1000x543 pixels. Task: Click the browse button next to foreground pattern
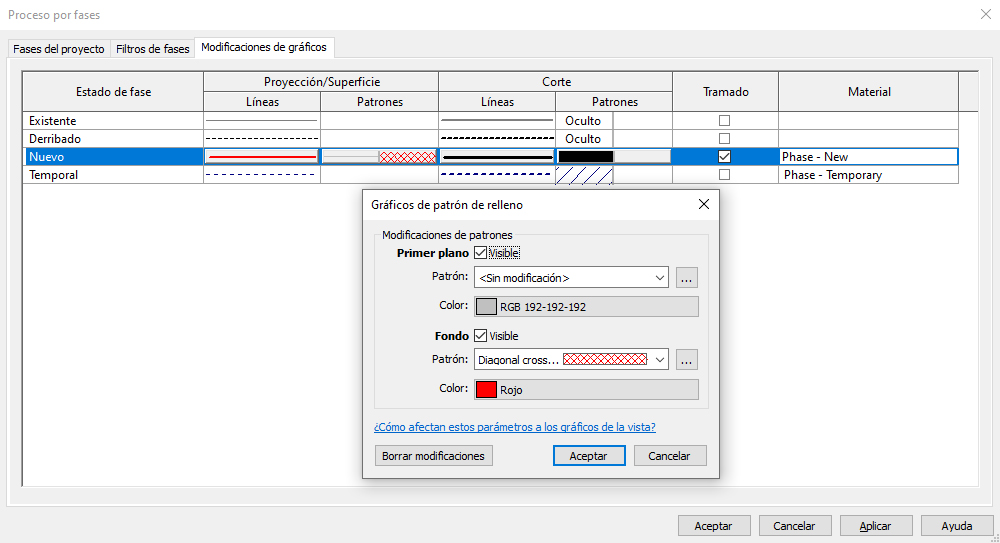click(x=687, y=278)
